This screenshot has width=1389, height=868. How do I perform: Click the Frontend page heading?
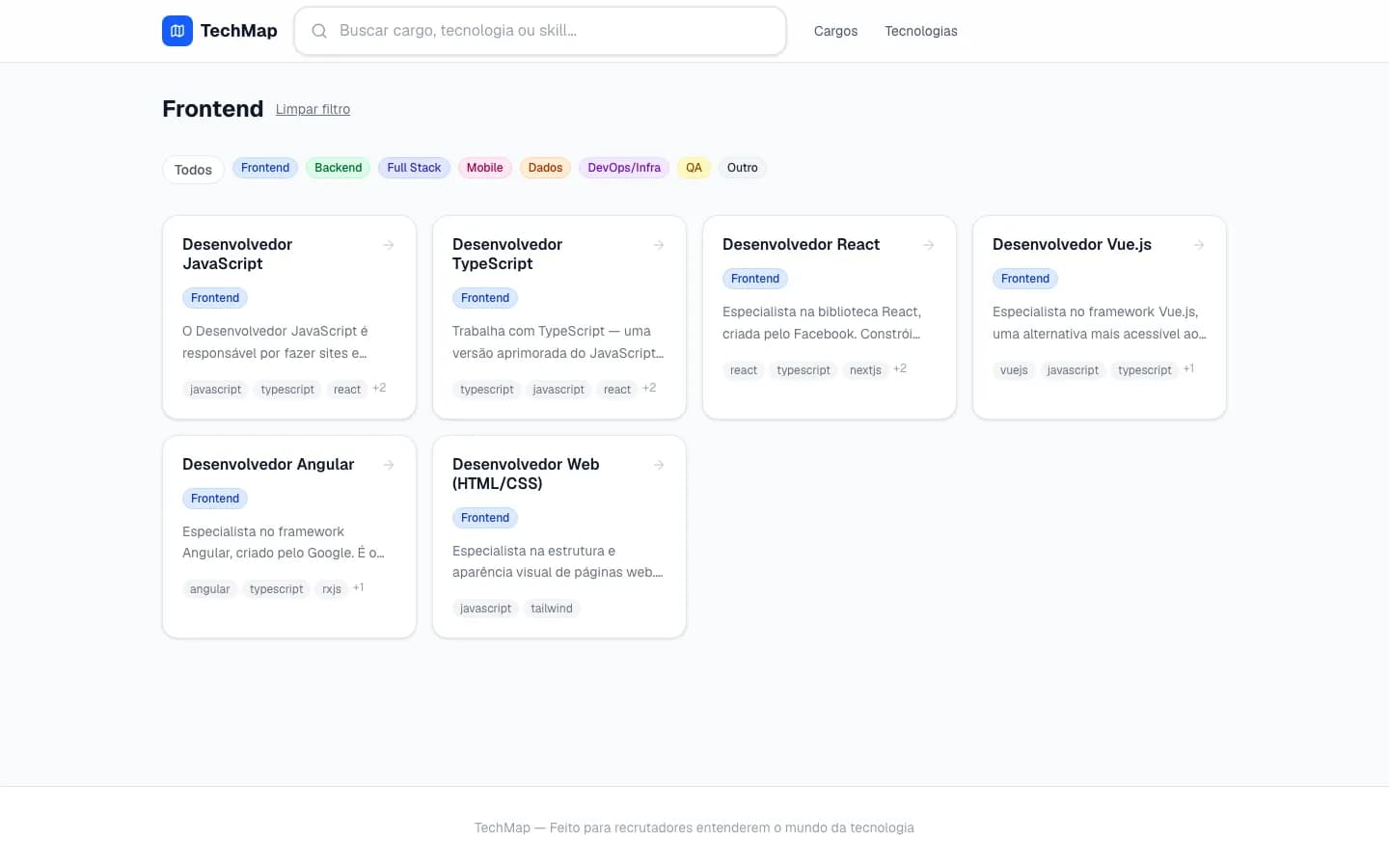[212, 109]
